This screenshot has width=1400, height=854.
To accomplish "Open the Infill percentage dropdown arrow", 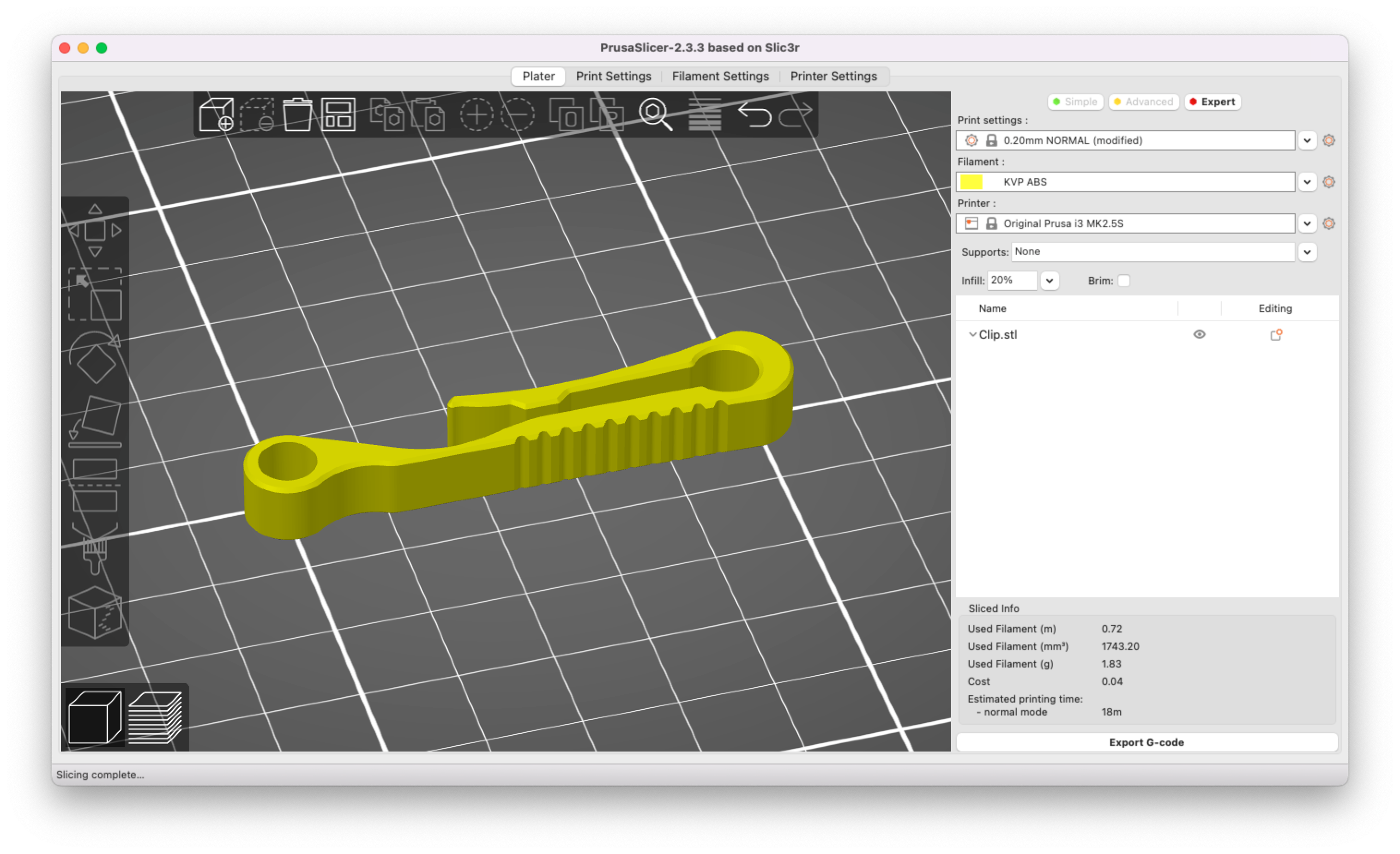I will pyautogui.click(x=1050, y=281).
